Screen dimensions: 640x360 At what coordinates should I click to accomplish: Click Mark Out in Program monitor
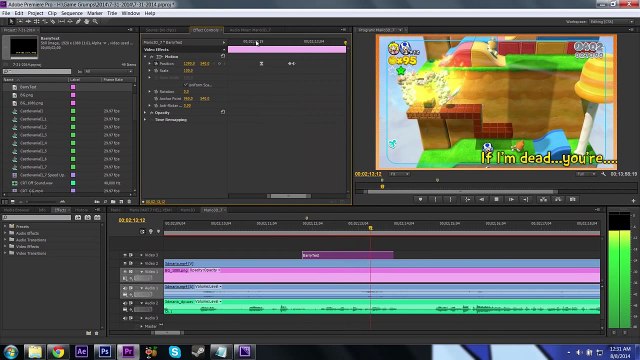click(451, 200)
